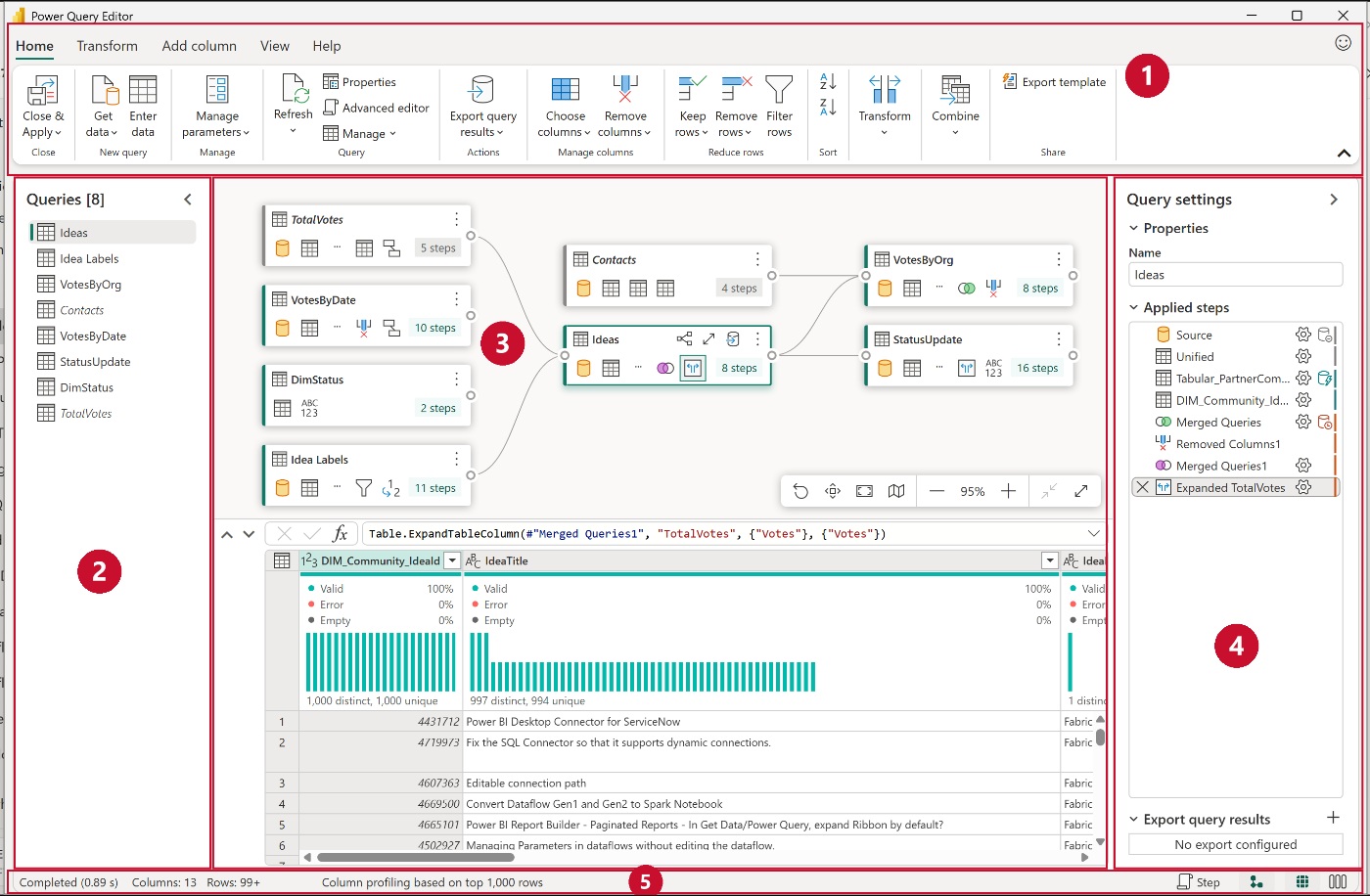The width and height of the screenshot is (1370, 896).
Task: Switch to data grid view in status bar
Action: click(1302, 882)
